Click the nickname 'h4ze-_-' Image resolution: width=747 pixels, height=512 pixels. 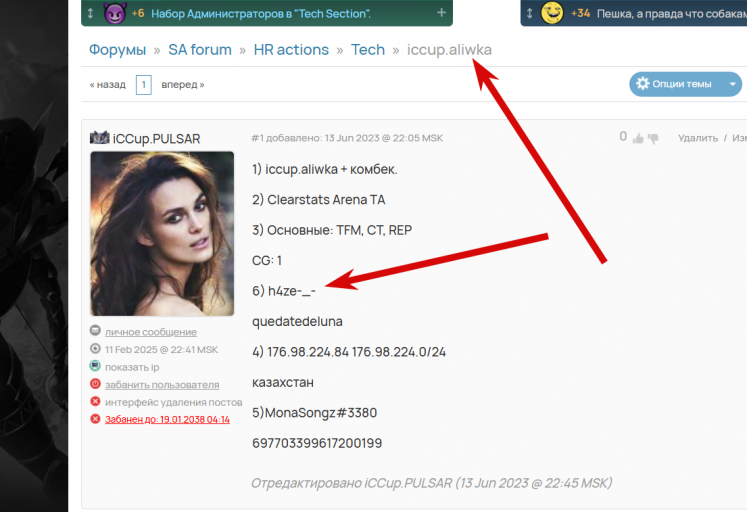[292, 291]
